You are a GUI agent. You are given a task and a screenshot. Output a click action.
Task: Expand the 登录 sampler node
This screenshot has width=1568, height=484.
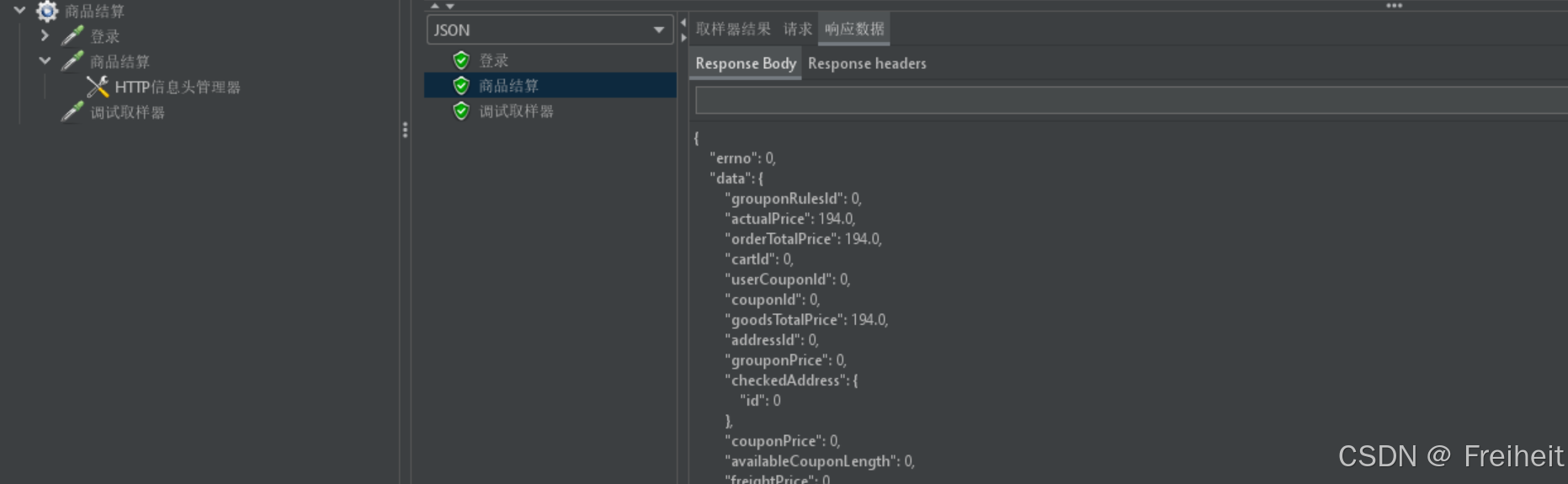pyautogui.click(x=45, y=35)
